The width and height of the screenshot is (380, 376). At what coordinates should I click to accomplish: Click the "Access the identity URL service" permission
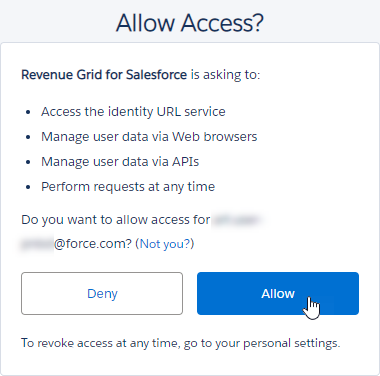click(133, 111)
